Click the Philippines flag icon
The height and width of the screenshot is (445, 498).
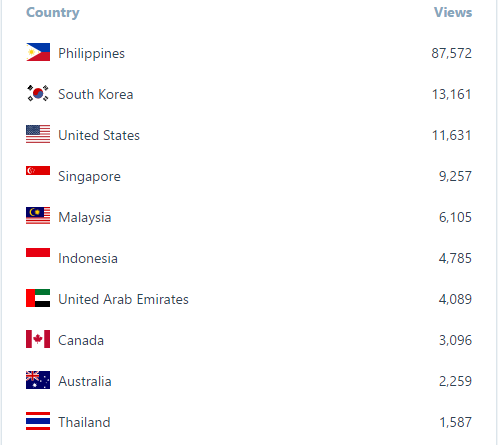(38, 52)
